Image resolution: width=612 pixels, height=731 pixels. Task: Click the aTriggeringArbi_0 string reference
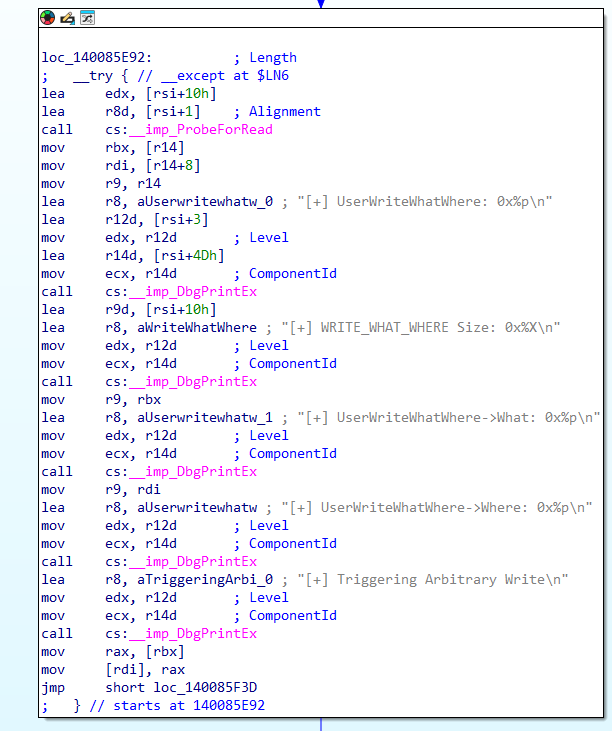(205, 580)
